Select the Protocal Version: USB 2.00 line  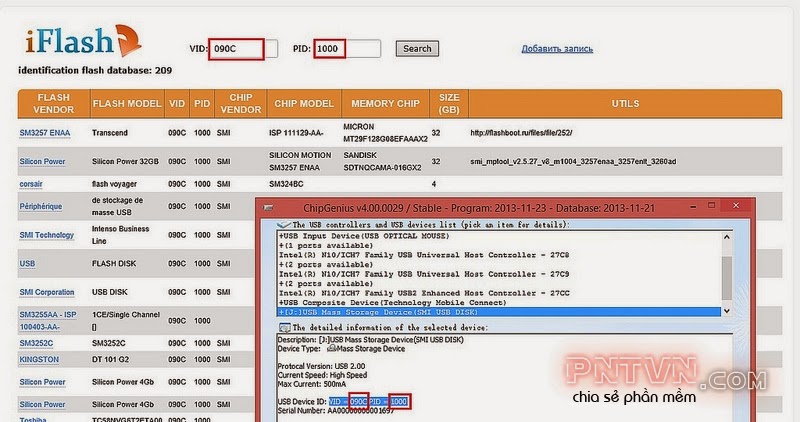tap(321, 366)
